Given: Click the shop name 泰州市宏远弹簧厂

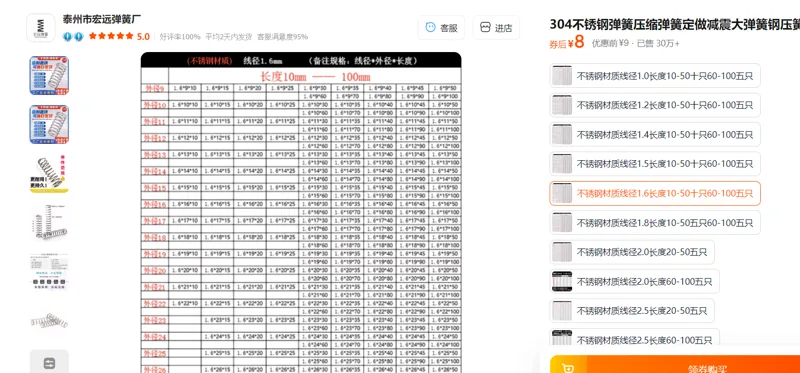Looking at the screenshot, I should tap(102, 19).
